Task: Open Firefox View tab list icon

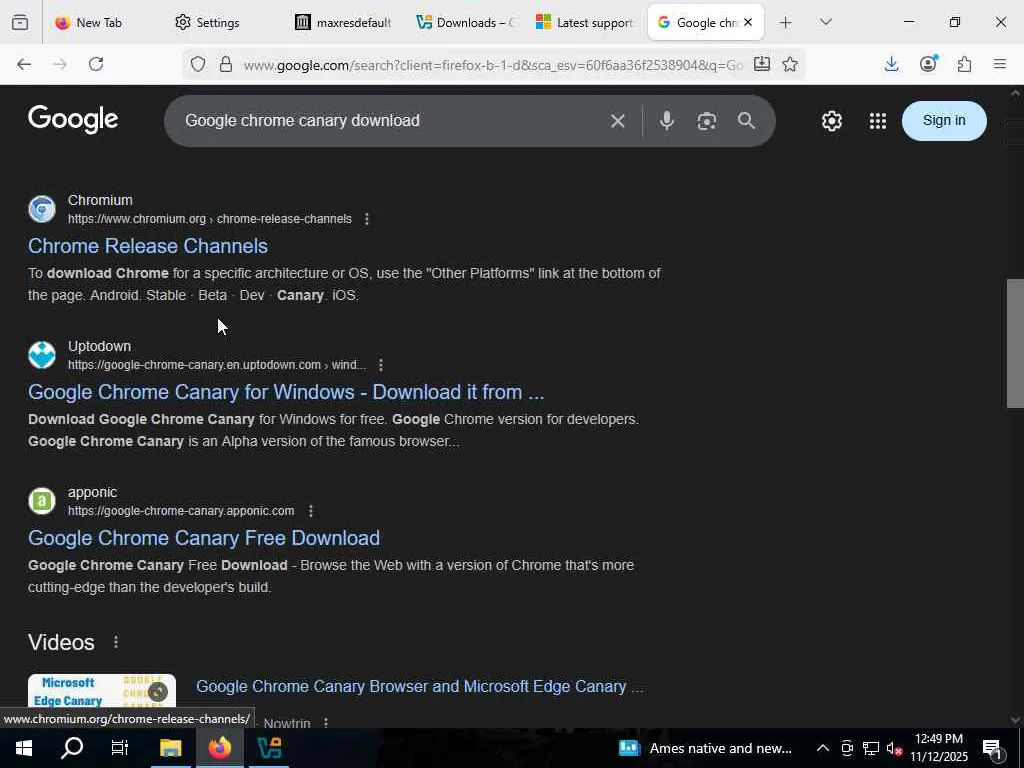Action: click(20, 22)
